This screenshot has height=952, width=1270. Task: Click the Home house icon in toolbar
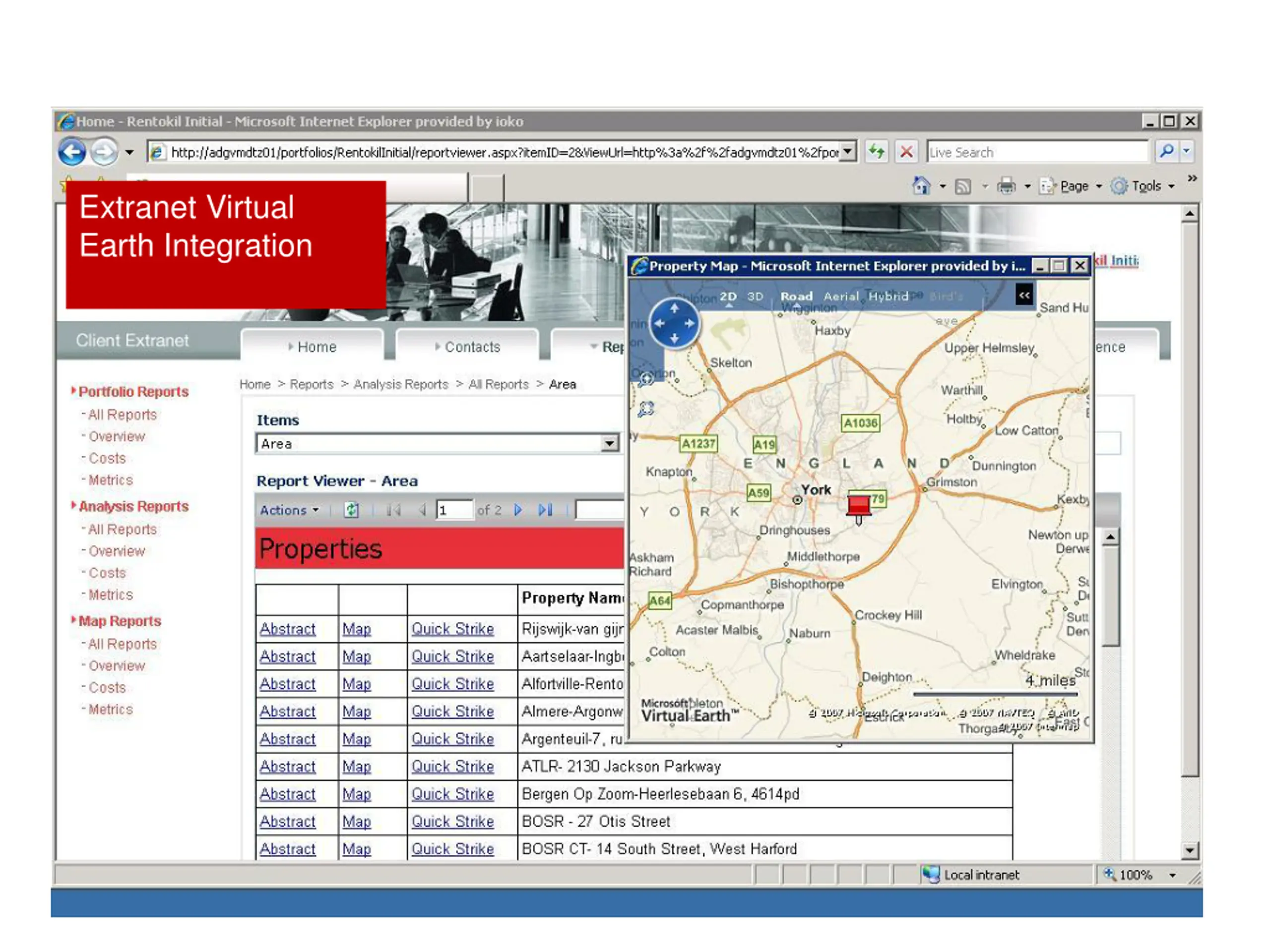coord(921,186)
